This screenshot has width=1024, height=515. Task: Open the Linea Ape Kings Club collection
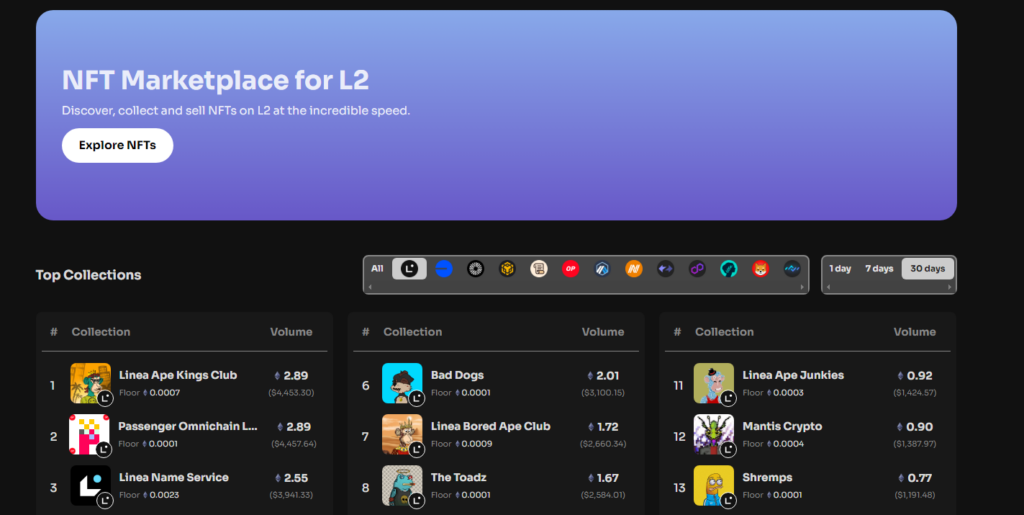(178, 375)
